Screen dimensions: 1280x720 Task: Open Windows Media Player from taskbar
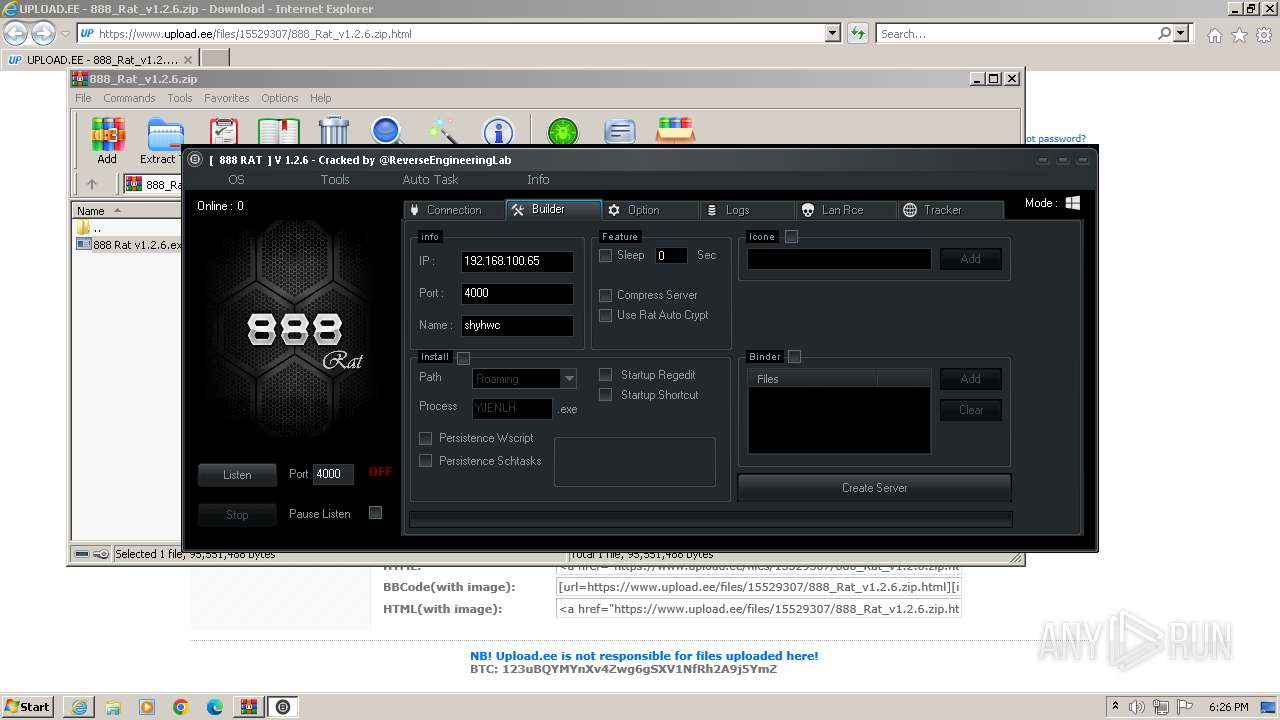pyautogui.click(x=147, y=707)
